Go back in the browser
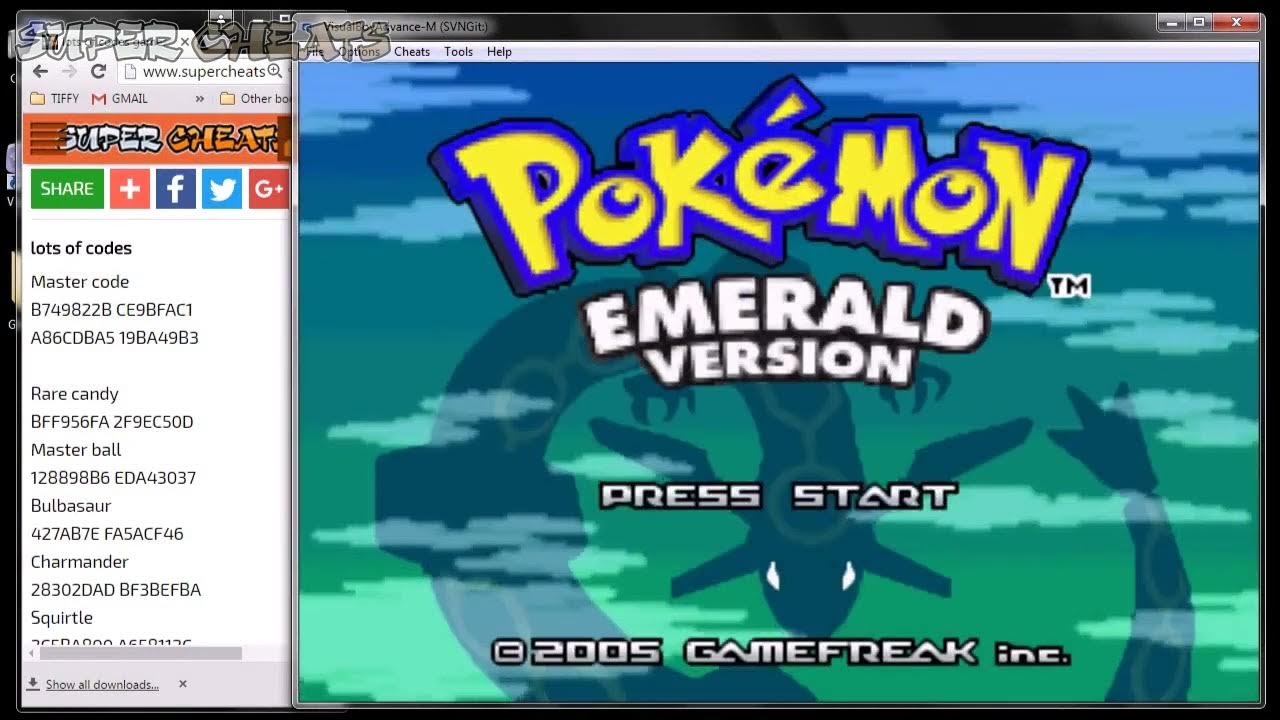Viewport: 1280px width, 720px height. pyautogui.click(x=40, y=71)
